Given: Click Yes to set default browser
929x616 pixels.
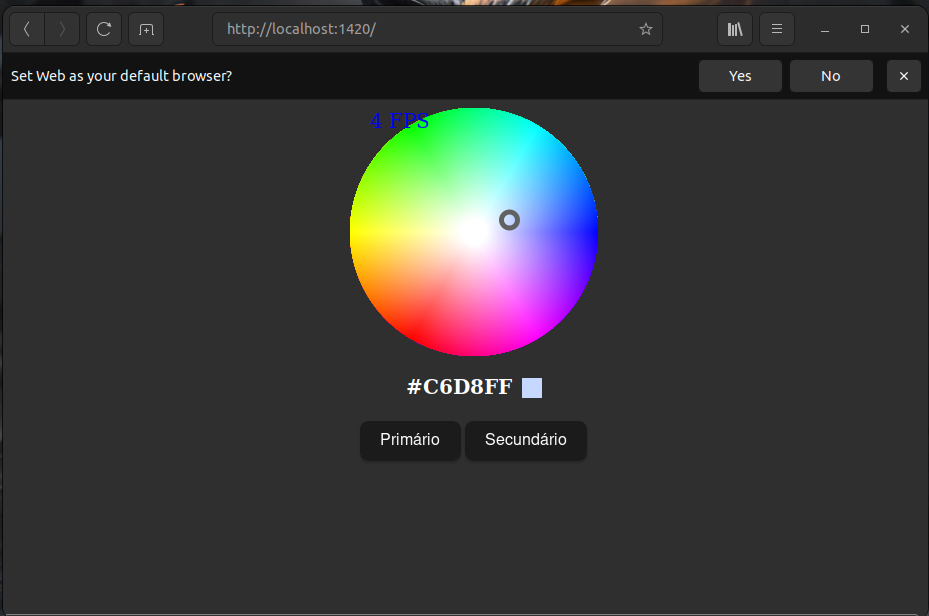Looking at the screenshot, I should (740, 76).
